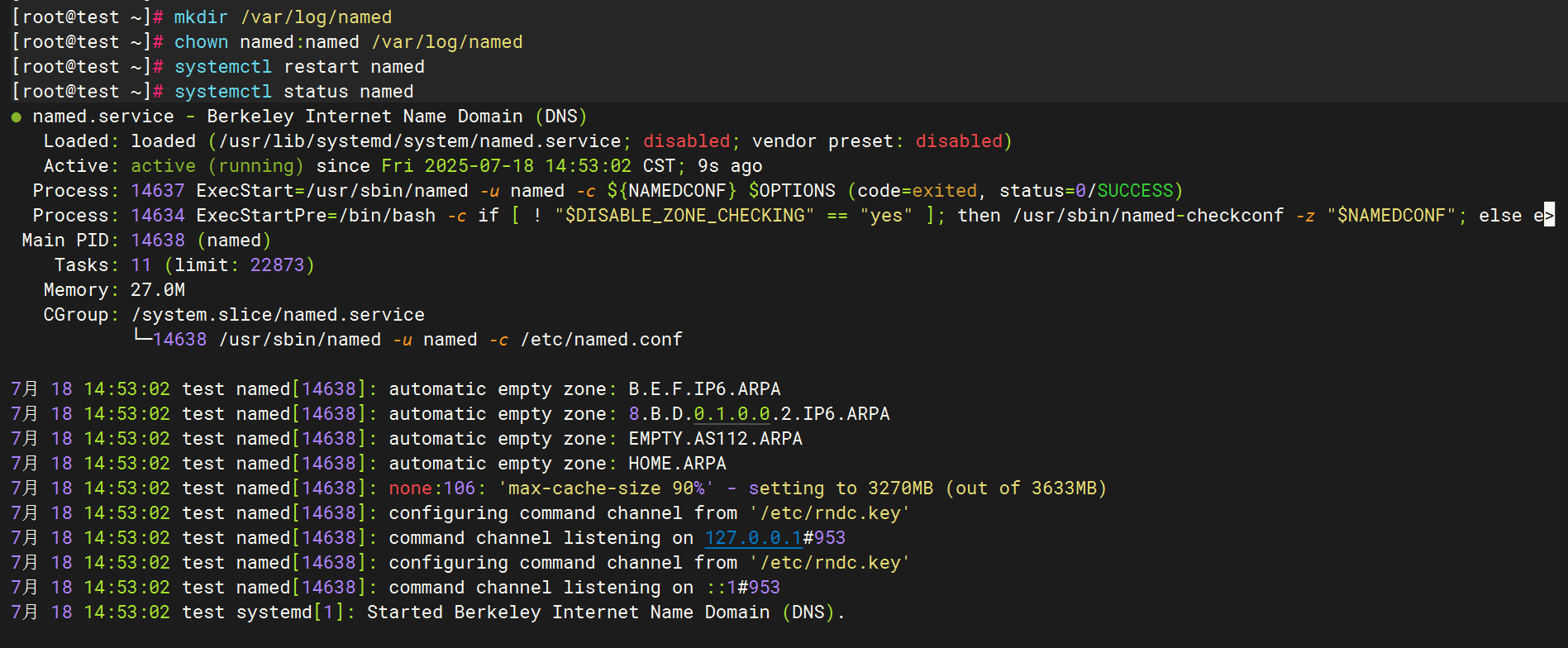
Task: Click 'systemd[1]' in the last log line
Action: (289, 612)
